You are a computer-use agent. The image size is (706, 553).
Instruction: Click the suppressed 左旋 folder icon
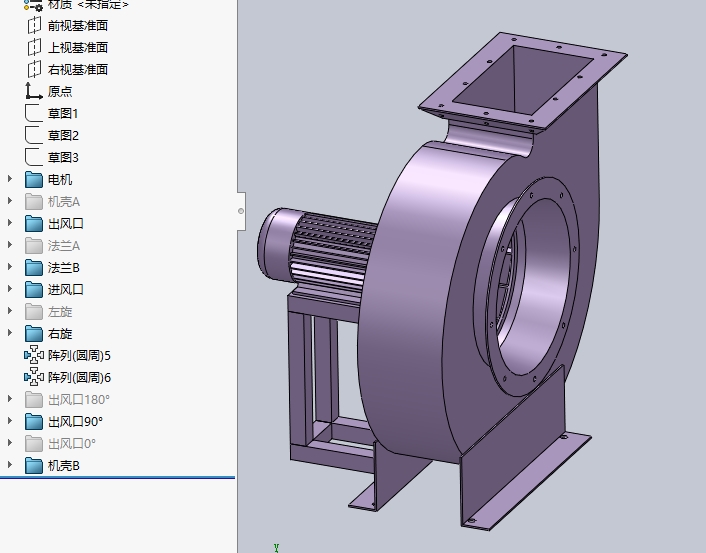[34, 311]
